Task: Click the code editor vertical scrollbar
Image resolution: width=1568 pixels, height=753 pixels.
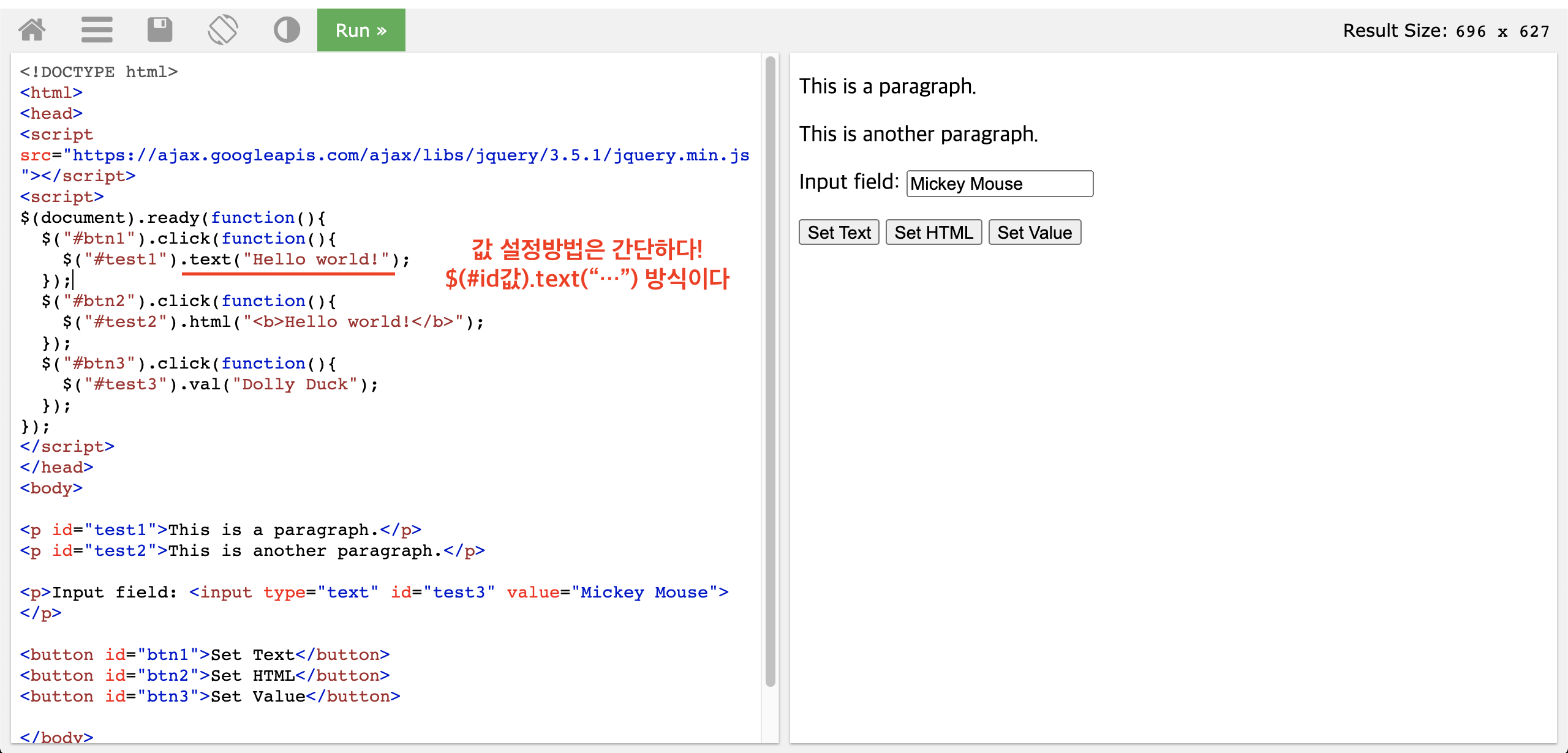Action: [770, 367]
